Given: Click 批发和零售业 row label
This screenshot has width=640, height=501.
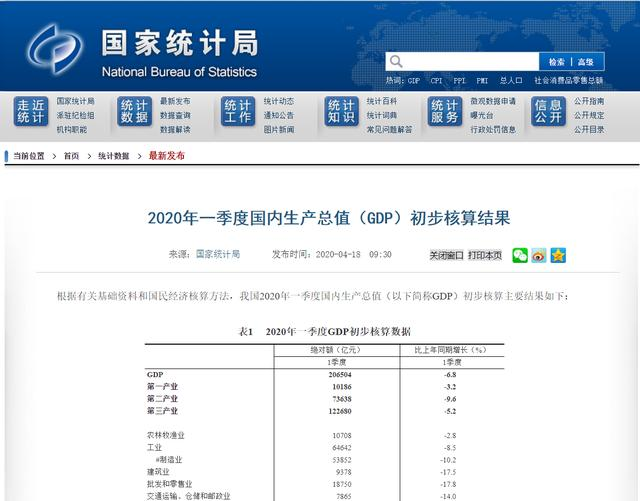Looking at the screenshot, I should tap(169, 484).
